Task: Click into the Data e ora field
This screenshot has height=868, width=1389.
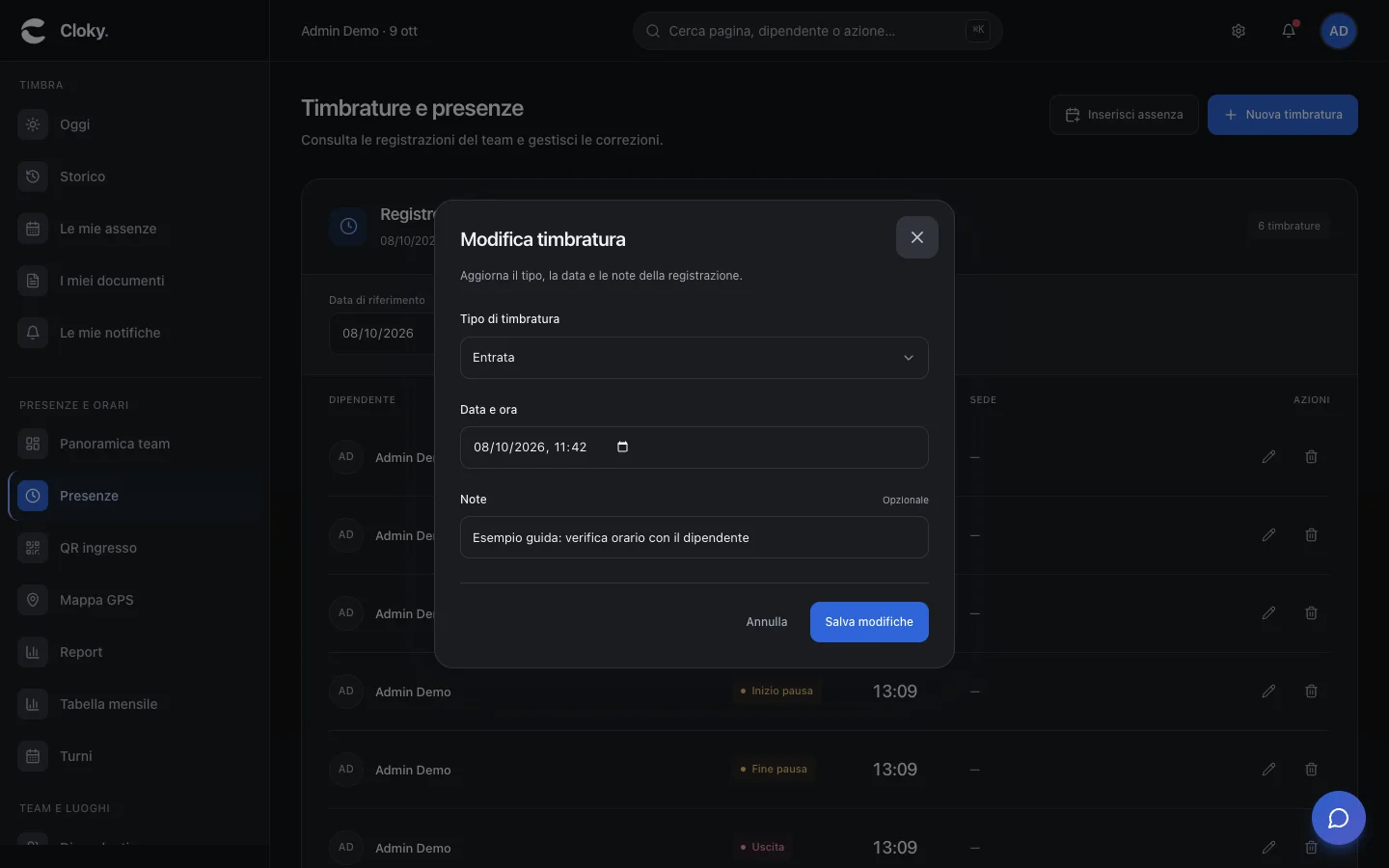Action: [694, 448]
